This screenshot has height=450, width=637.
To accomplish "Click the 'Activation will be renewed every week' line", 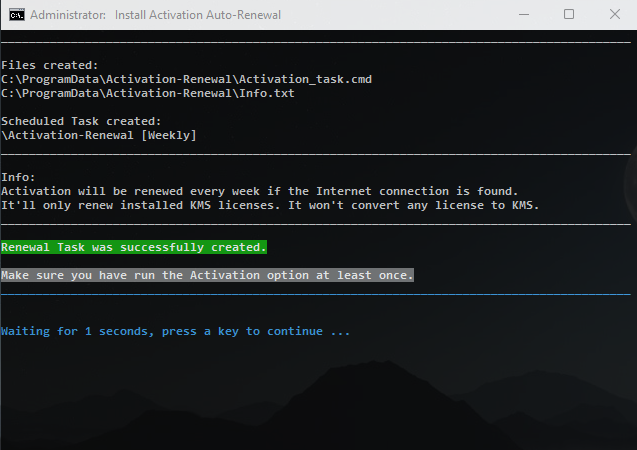I will click(259, 190).
